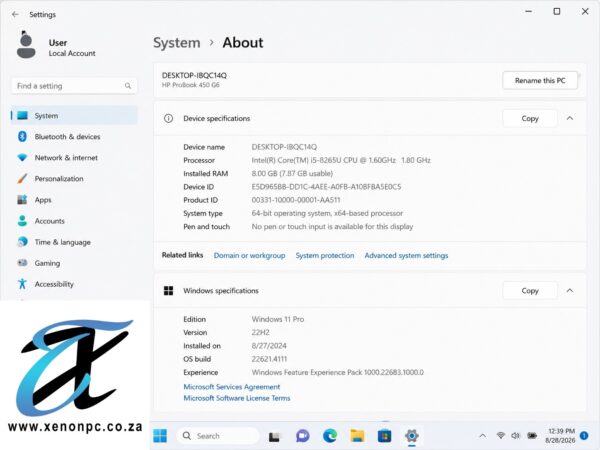Click the Installed on date 8/27/2024

(x=269, y=346)
